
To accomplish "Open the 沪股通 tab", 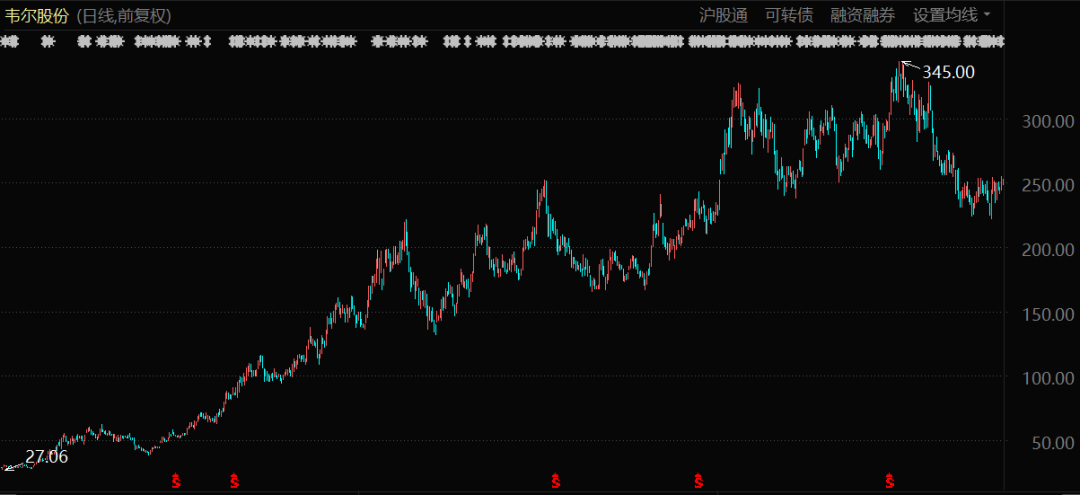I will tap(723, 15).
